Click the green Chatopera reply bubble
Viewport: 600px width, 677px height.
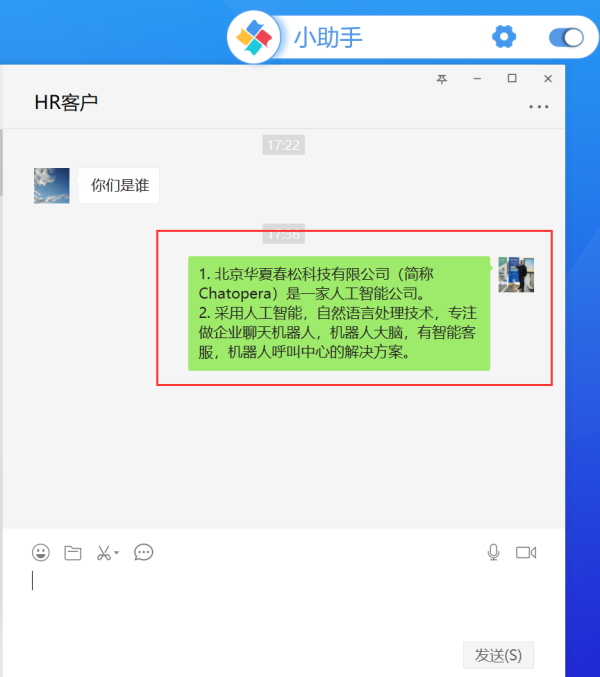click(x=339, y=313)
